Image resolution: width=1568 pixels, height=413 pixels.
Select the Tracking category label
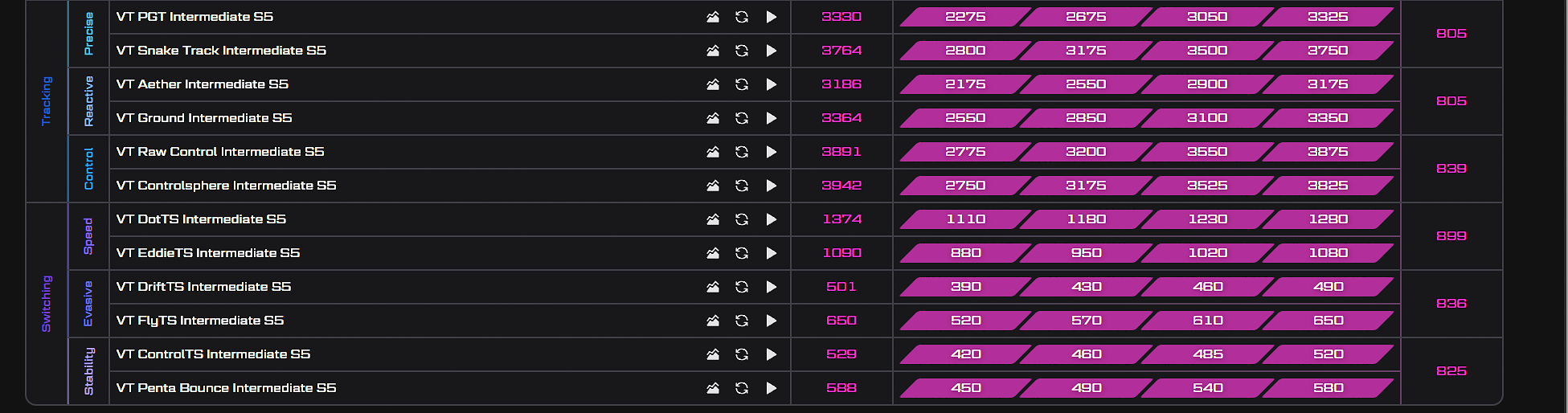[x=47, y=101]
